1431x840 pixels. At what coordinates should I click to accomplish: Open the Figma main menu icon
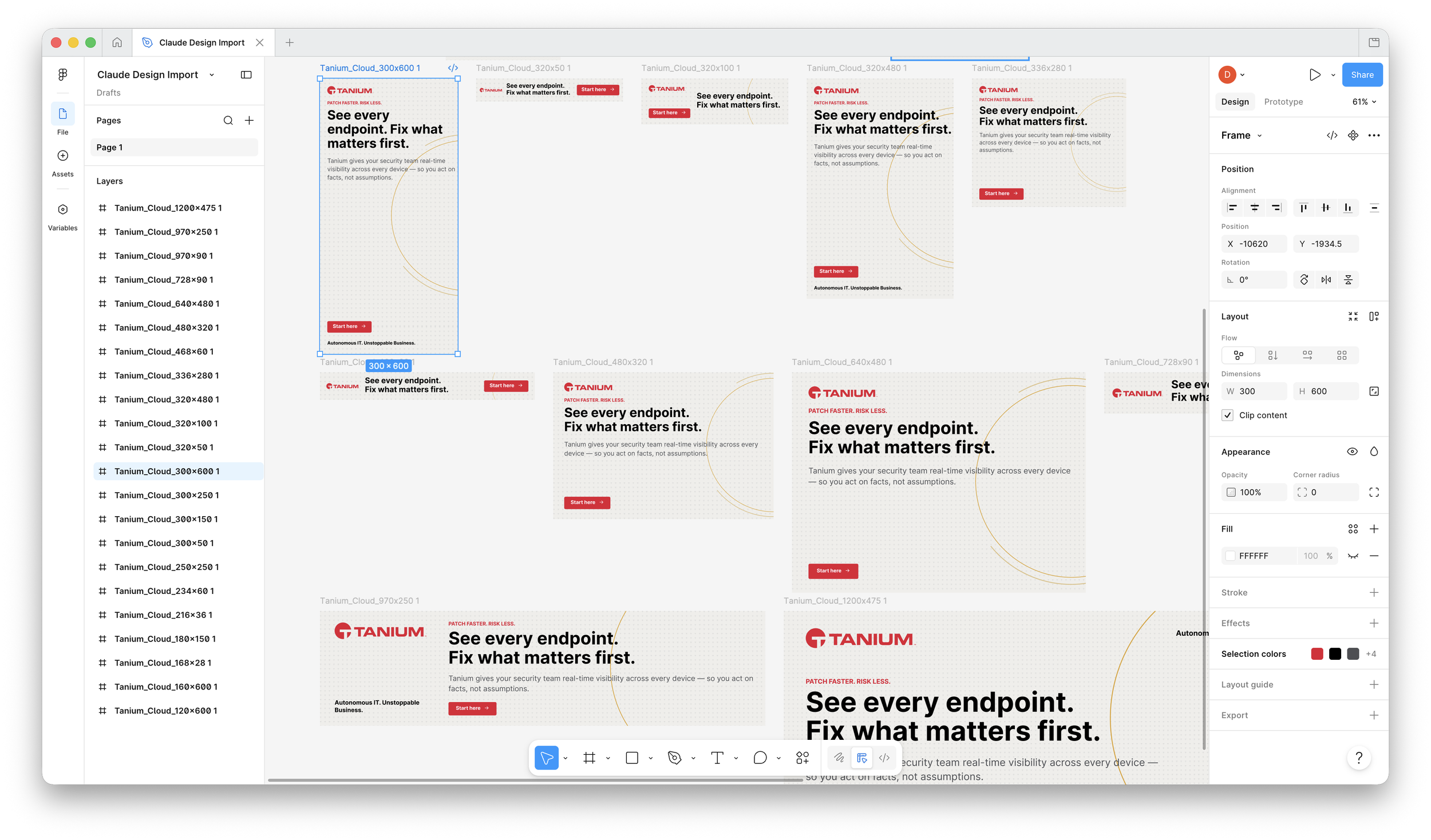(x=63, y=74)
